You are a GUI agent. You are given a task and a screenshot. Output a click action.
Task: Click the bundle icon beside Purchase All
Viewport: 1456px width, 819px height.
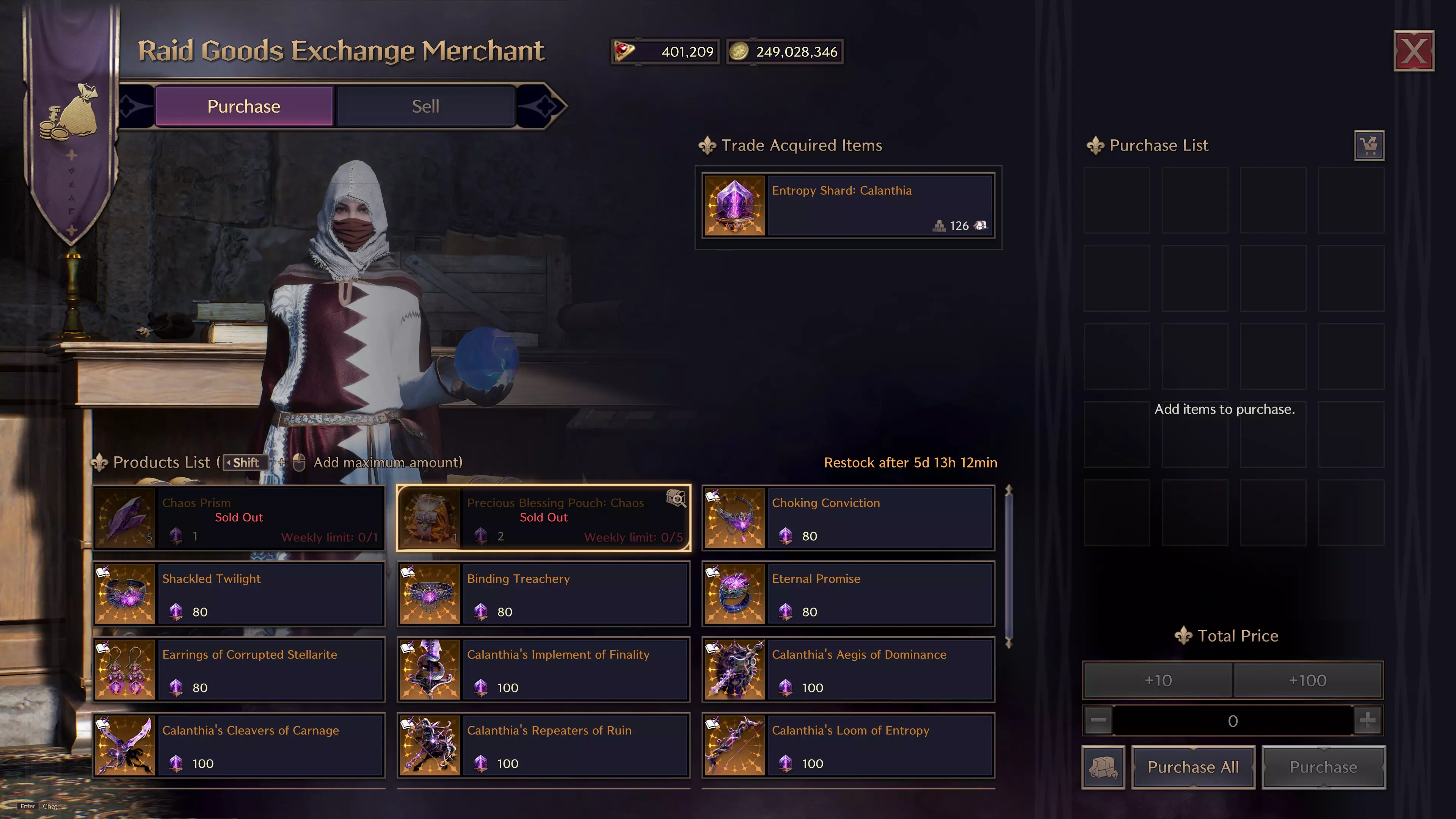point(1103,767)
